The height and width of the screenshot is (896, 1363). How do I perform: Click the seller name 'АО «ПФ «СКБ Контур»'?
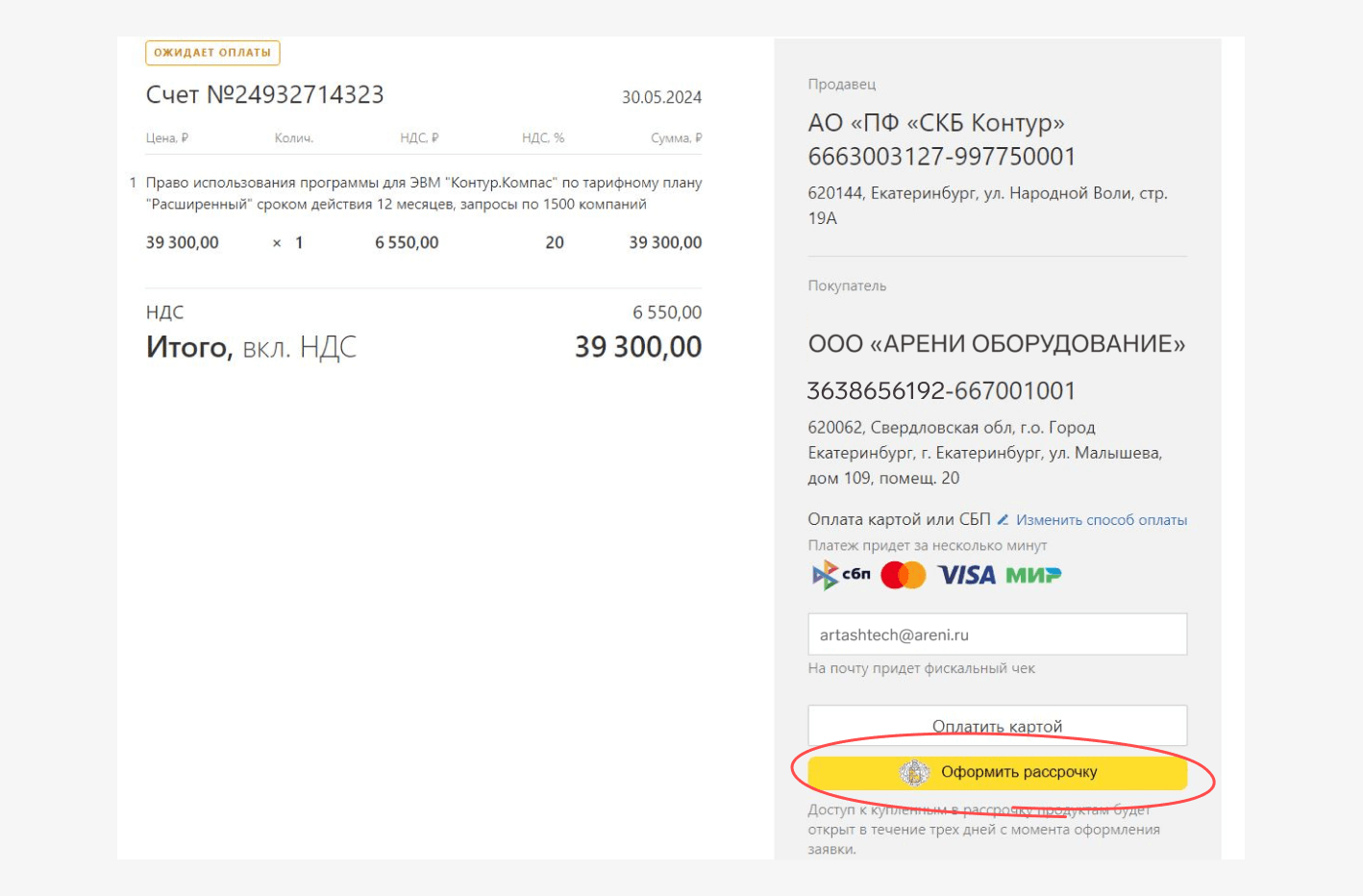point(936,123)
